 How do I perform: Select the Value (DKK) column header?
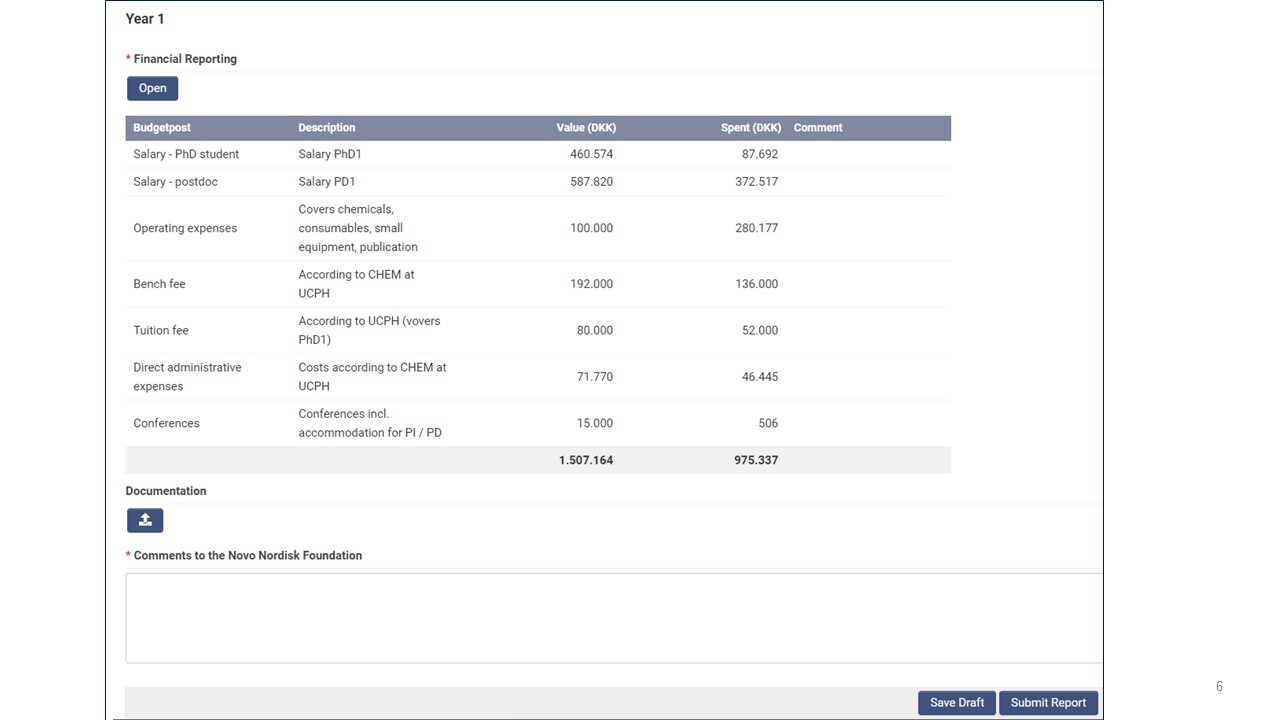click(586, 128)
